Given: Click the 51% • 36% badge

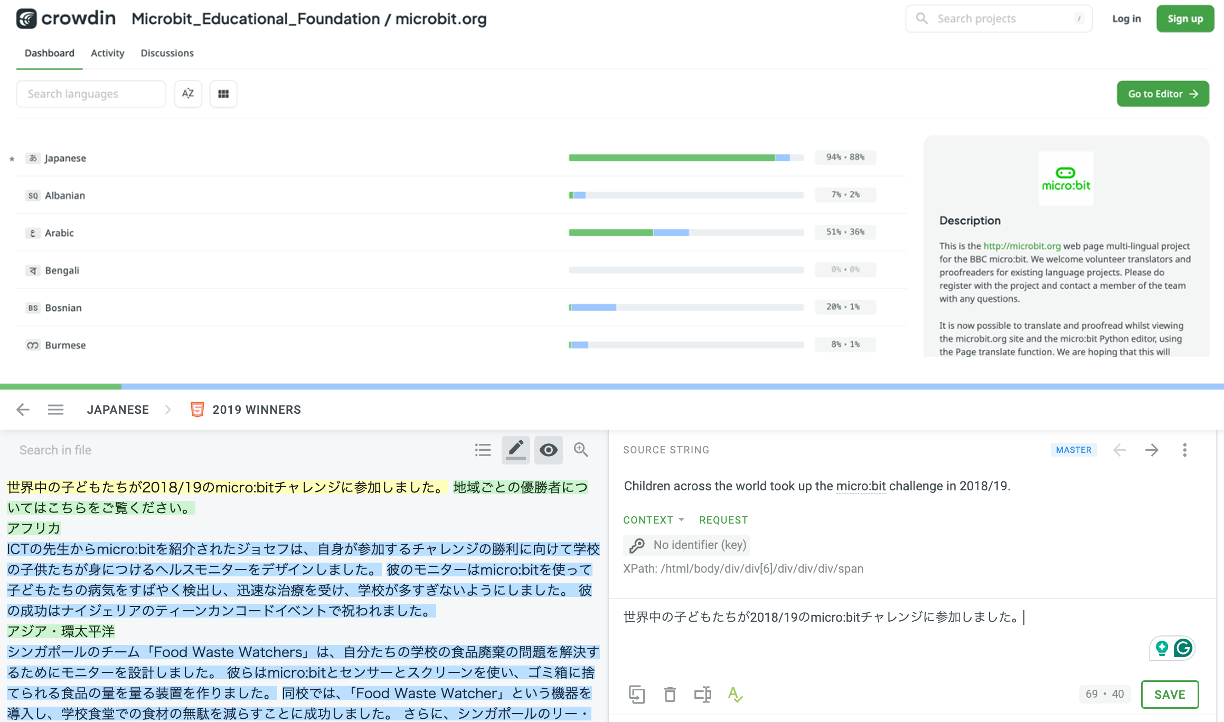Looking at the screenshot, I should tap(845, 233).
